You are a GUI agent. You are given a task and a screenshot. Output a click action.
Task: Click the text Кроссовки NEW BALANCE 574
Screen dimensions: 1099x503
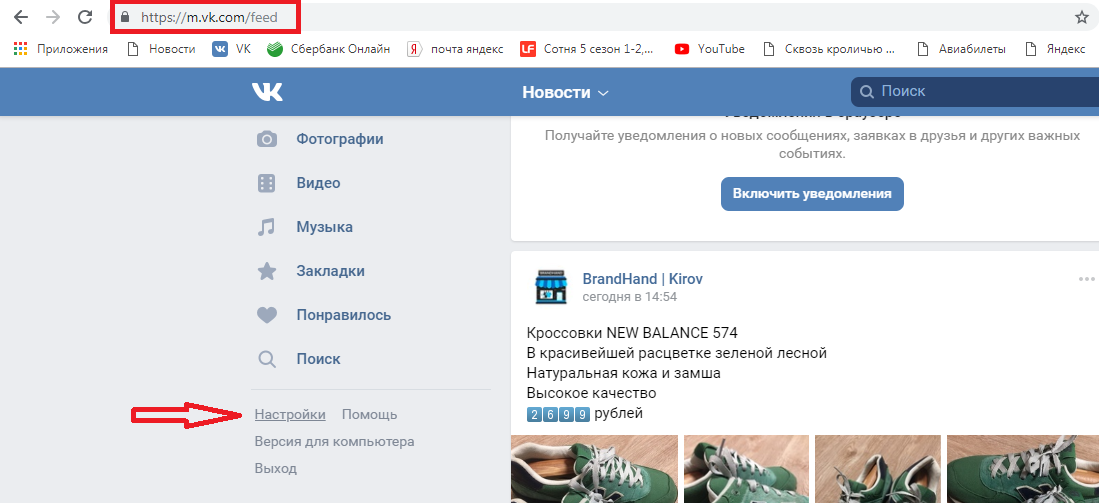[x=632, y=332]
